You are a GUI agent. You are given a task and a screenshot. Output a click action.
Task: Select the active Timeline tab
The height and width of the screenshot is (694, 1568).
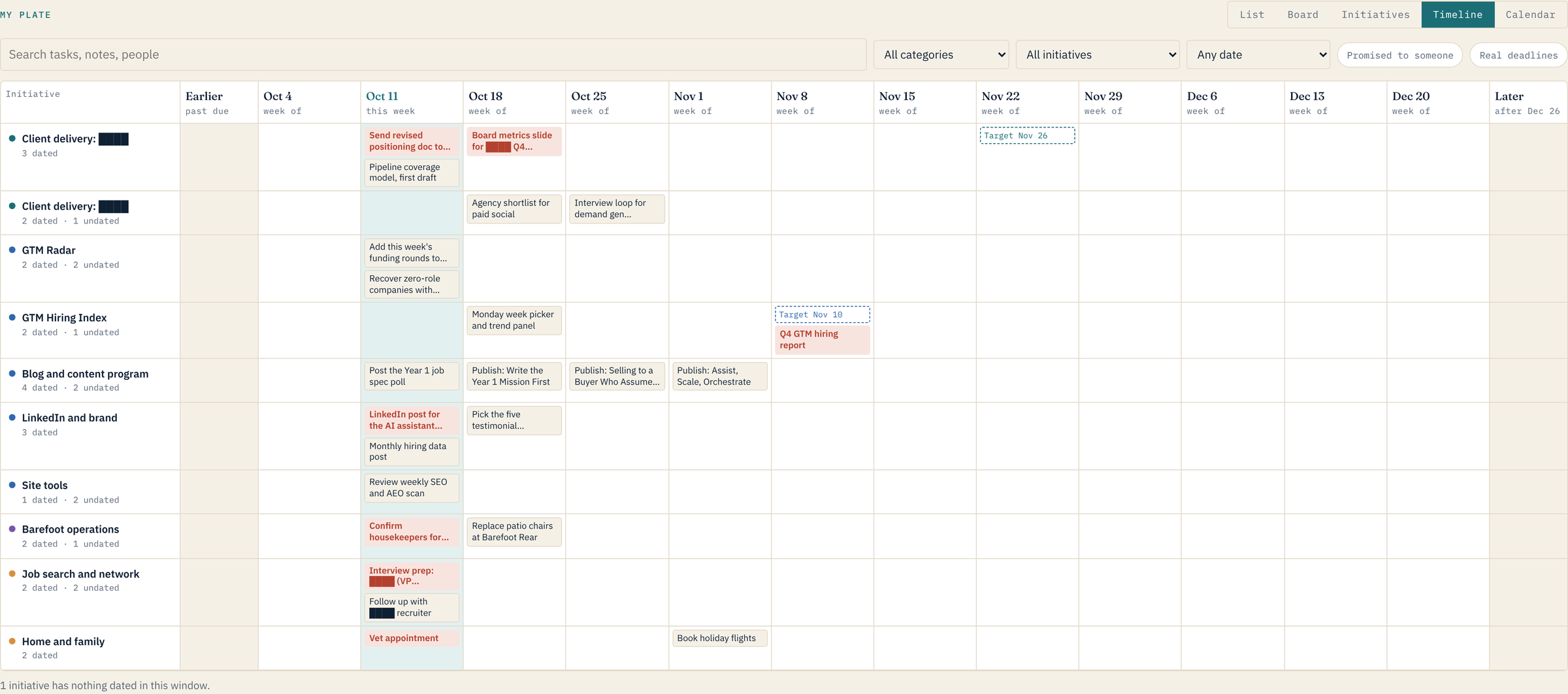pyautogui.click(x=1458, y=14)
